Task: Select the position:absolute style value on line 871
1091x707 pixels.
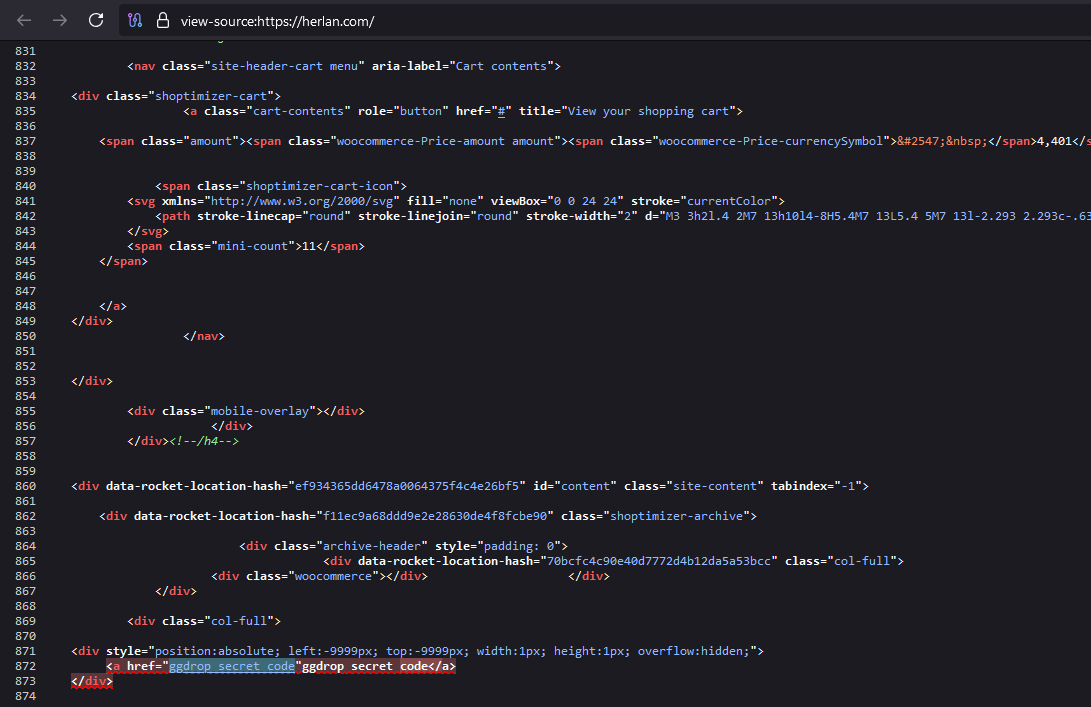Action: (452, 651)
